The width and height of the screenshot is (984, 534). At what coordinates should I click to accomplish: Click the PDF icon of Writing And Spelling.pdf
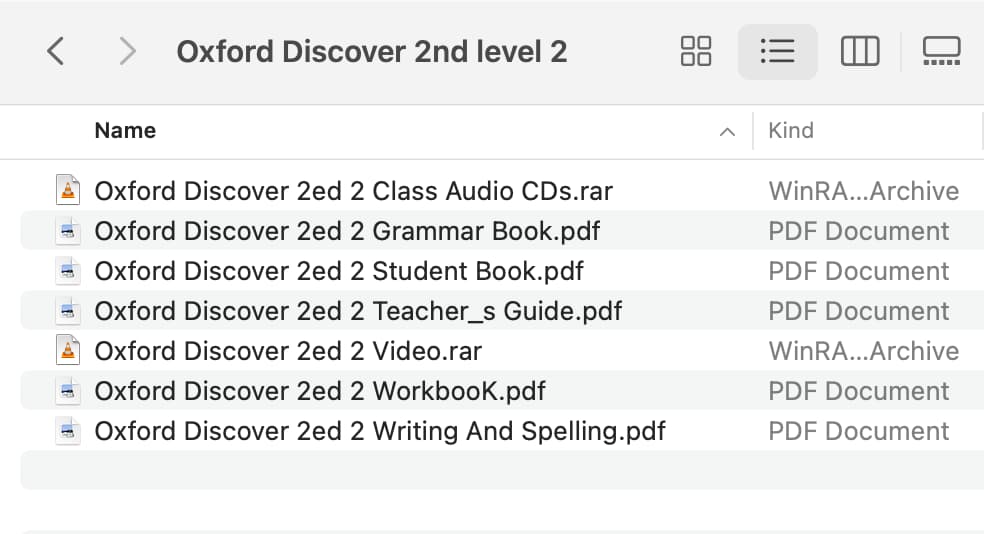[68, 431]
